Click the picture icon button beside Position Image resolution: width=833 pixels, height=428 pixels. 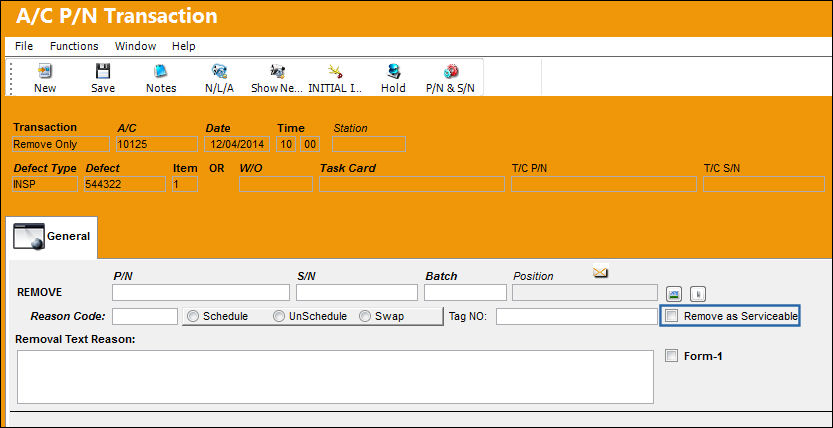[x=674, y=294]
